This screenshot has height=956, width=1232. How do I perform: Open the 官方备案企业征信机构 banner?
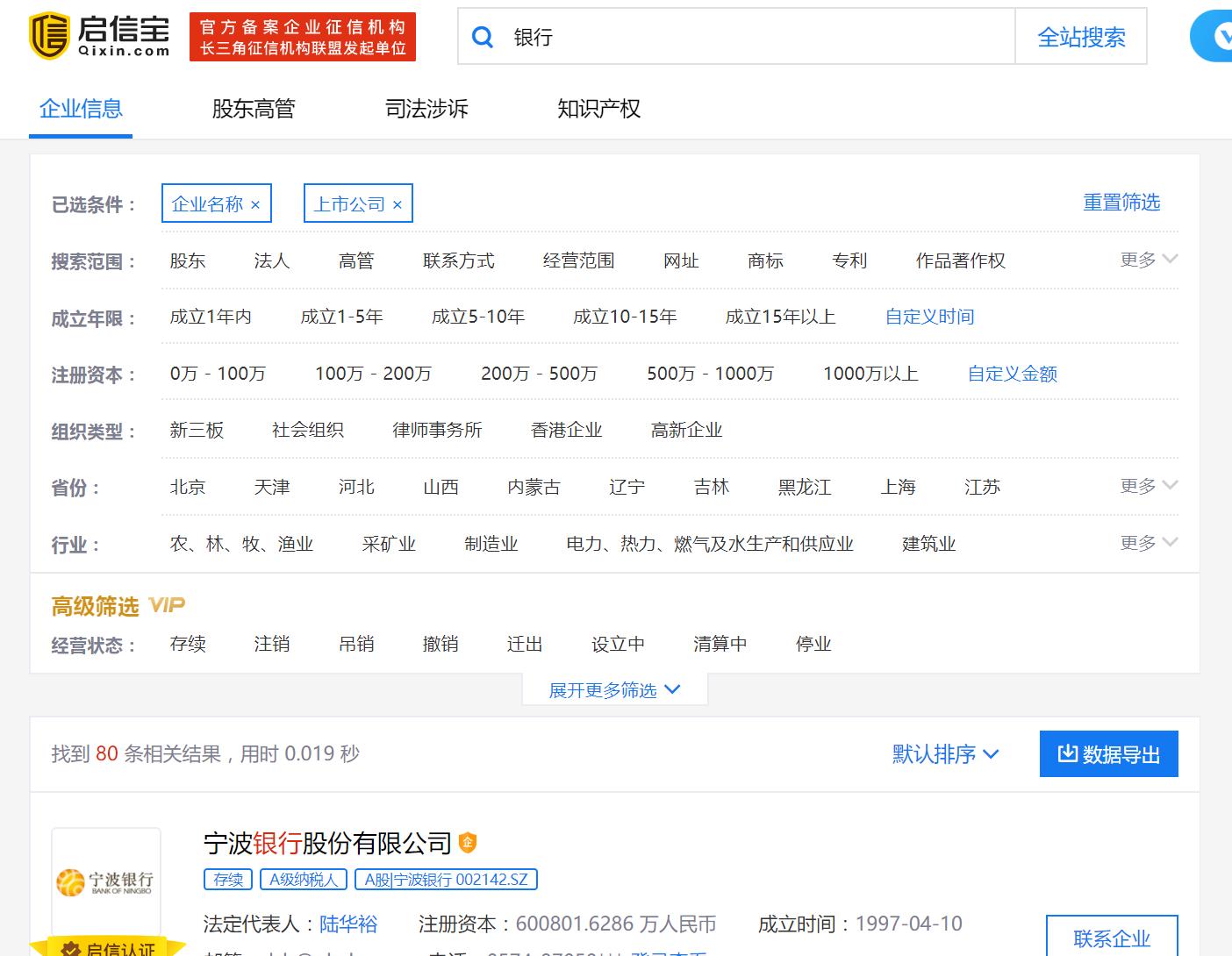303,37
